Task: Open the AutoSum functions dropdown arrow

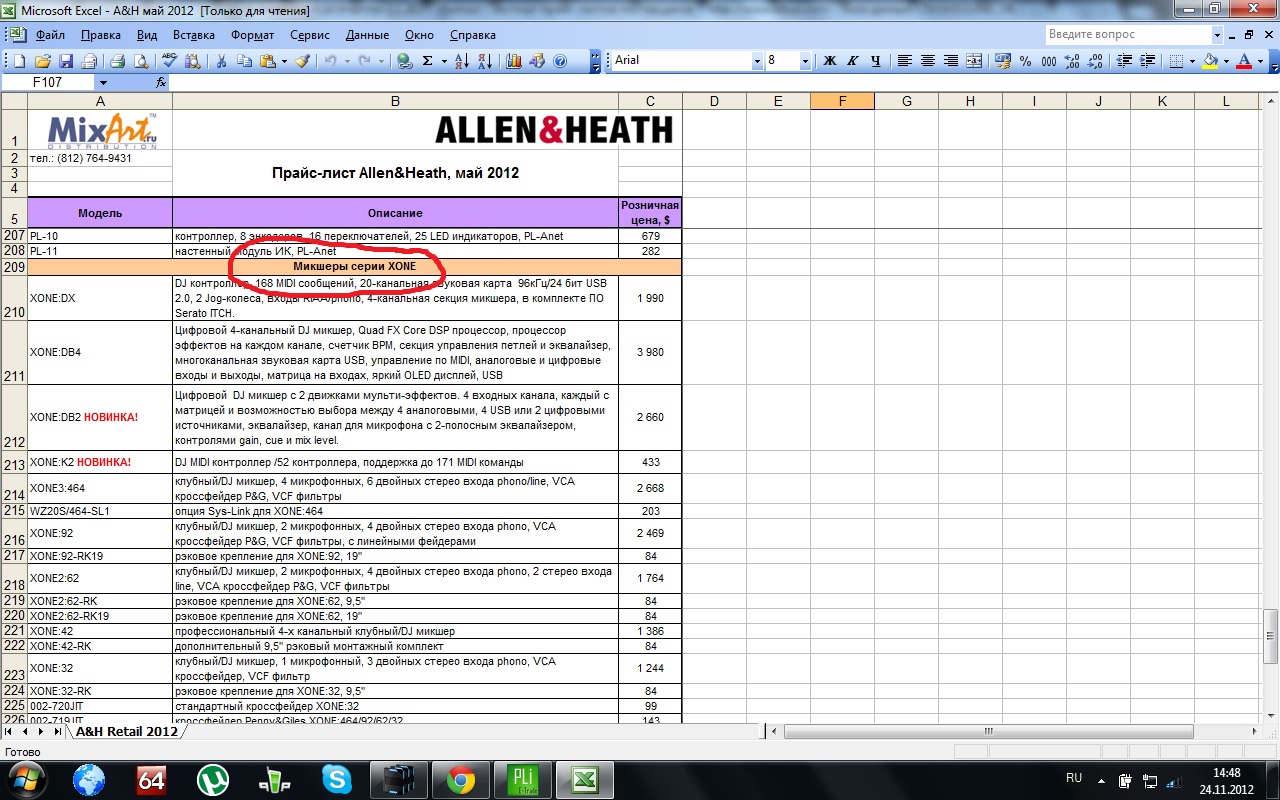Action: pos(443,61)
